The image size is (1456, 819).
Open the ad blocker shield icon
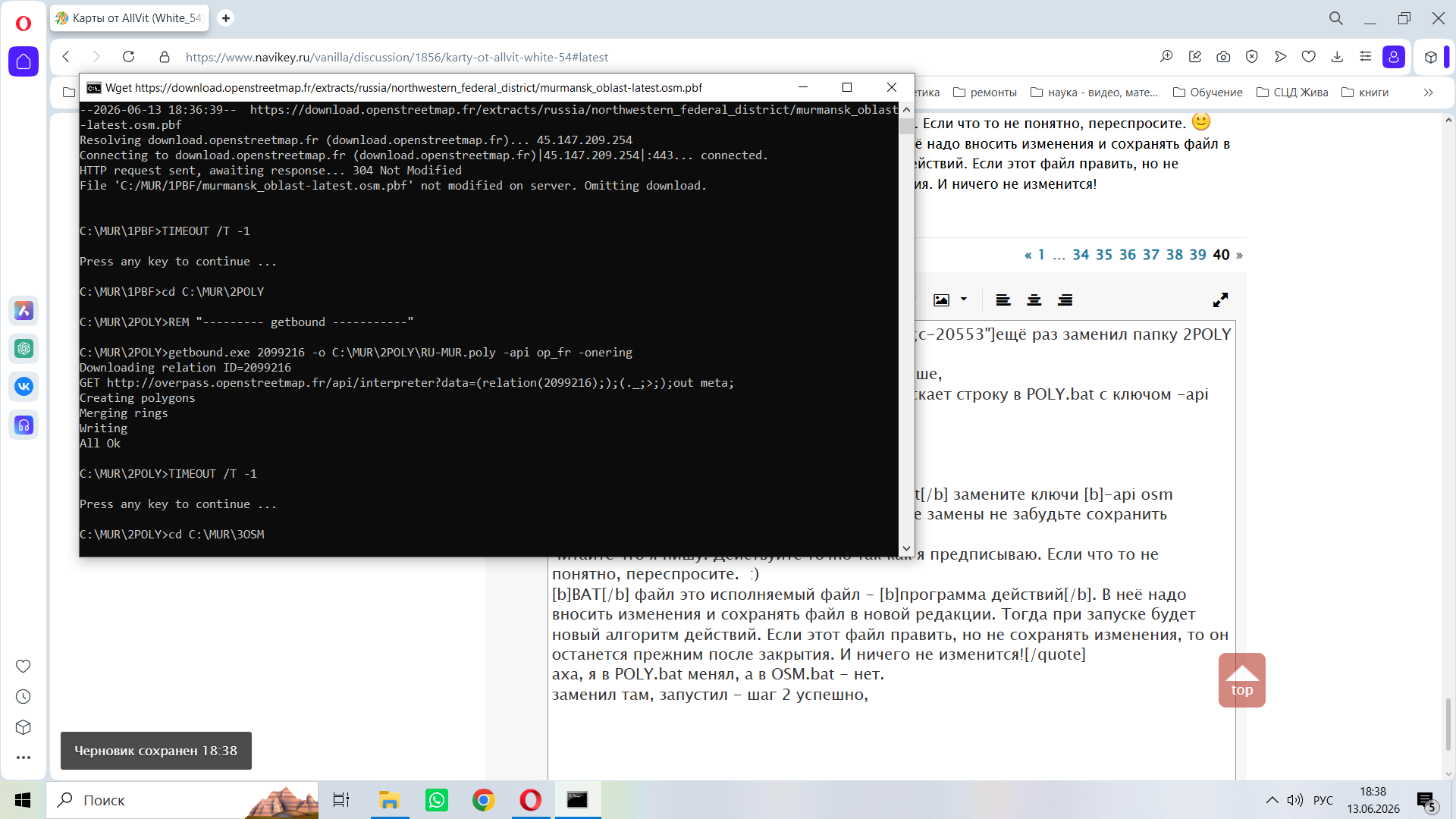pyautogui.click(x=1252, y=57)
